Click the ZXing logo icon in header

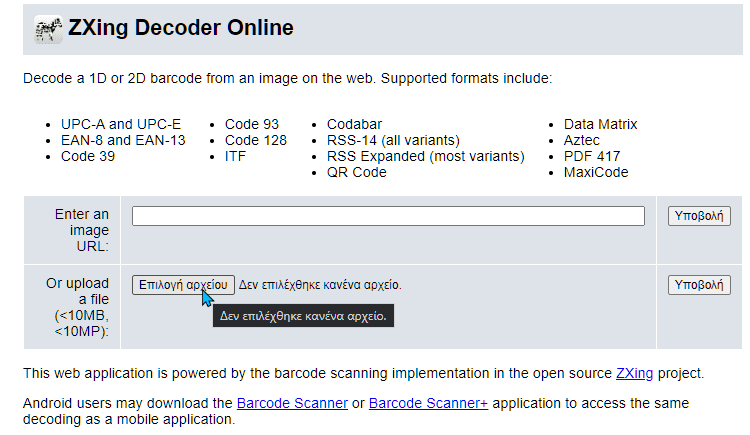tap(48, 29)
